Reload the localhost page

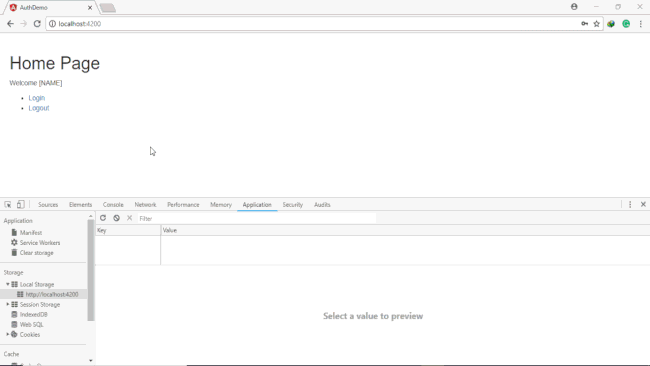click(x=37, y=24)
